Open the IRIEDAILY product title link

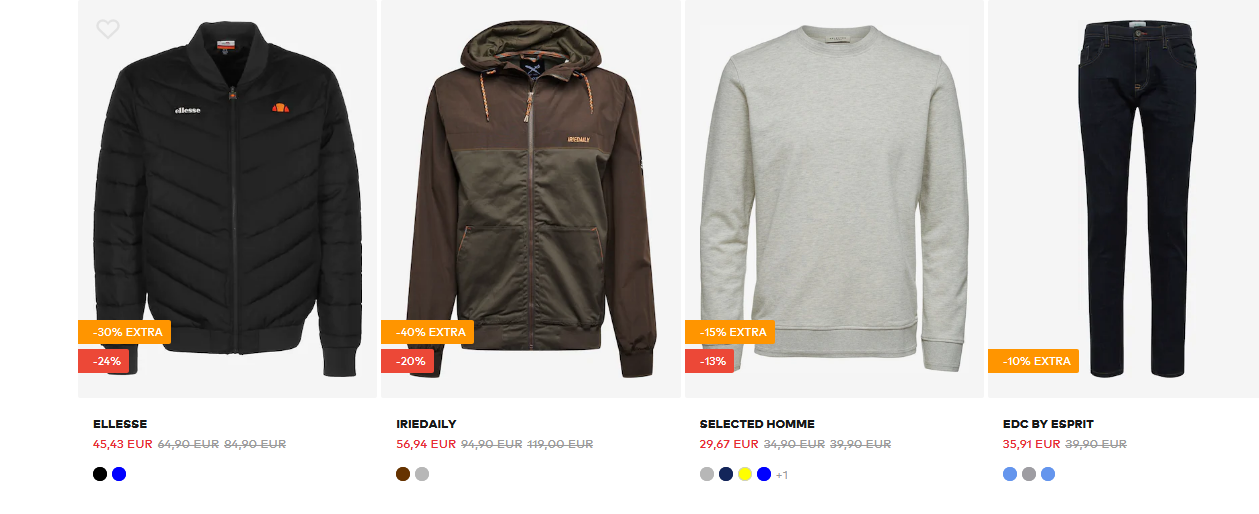click(x=426, y=424)
